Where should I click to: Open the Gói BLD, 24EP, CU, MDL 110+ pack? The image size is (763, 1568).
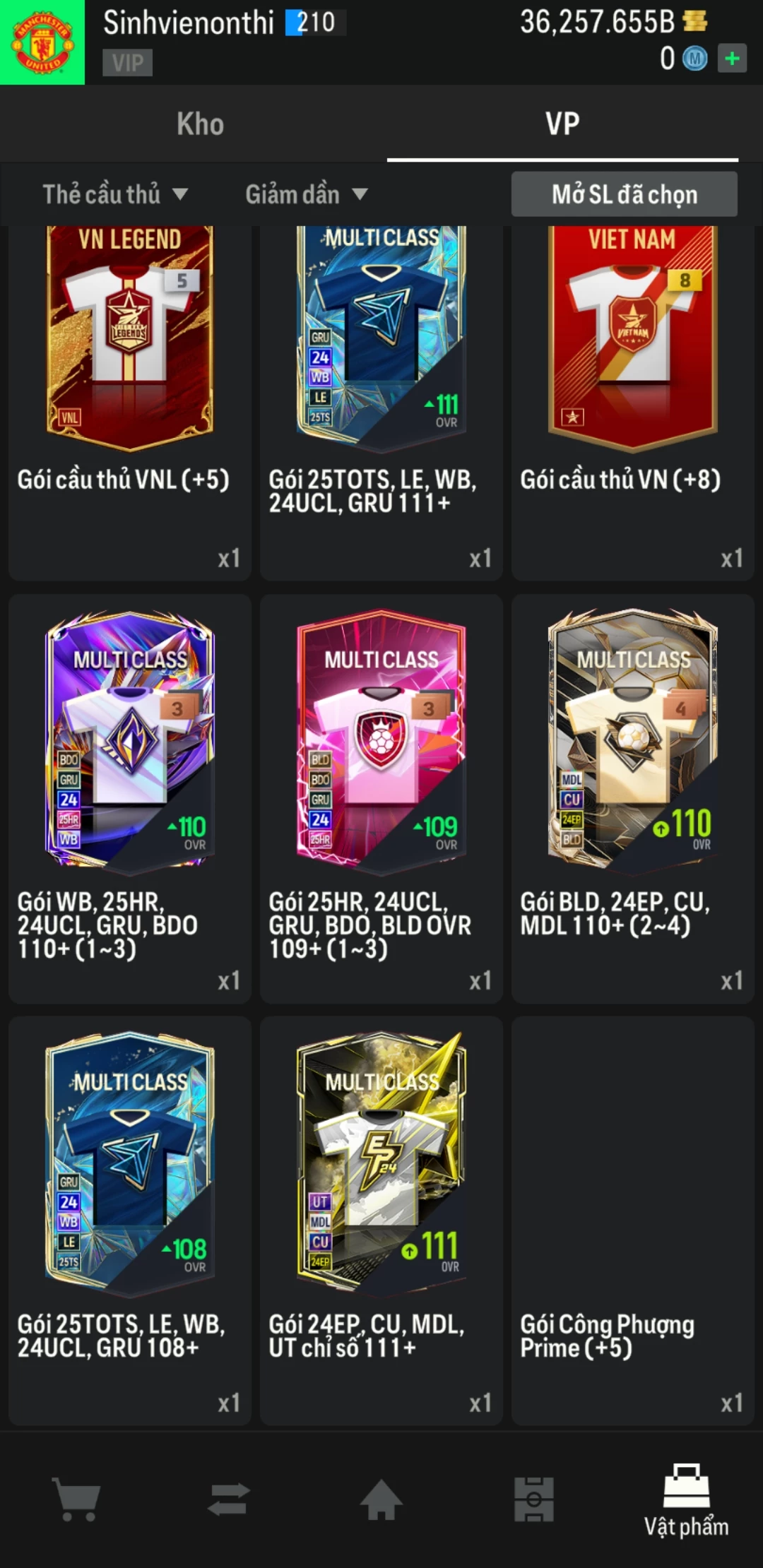(x=633, y=798)
